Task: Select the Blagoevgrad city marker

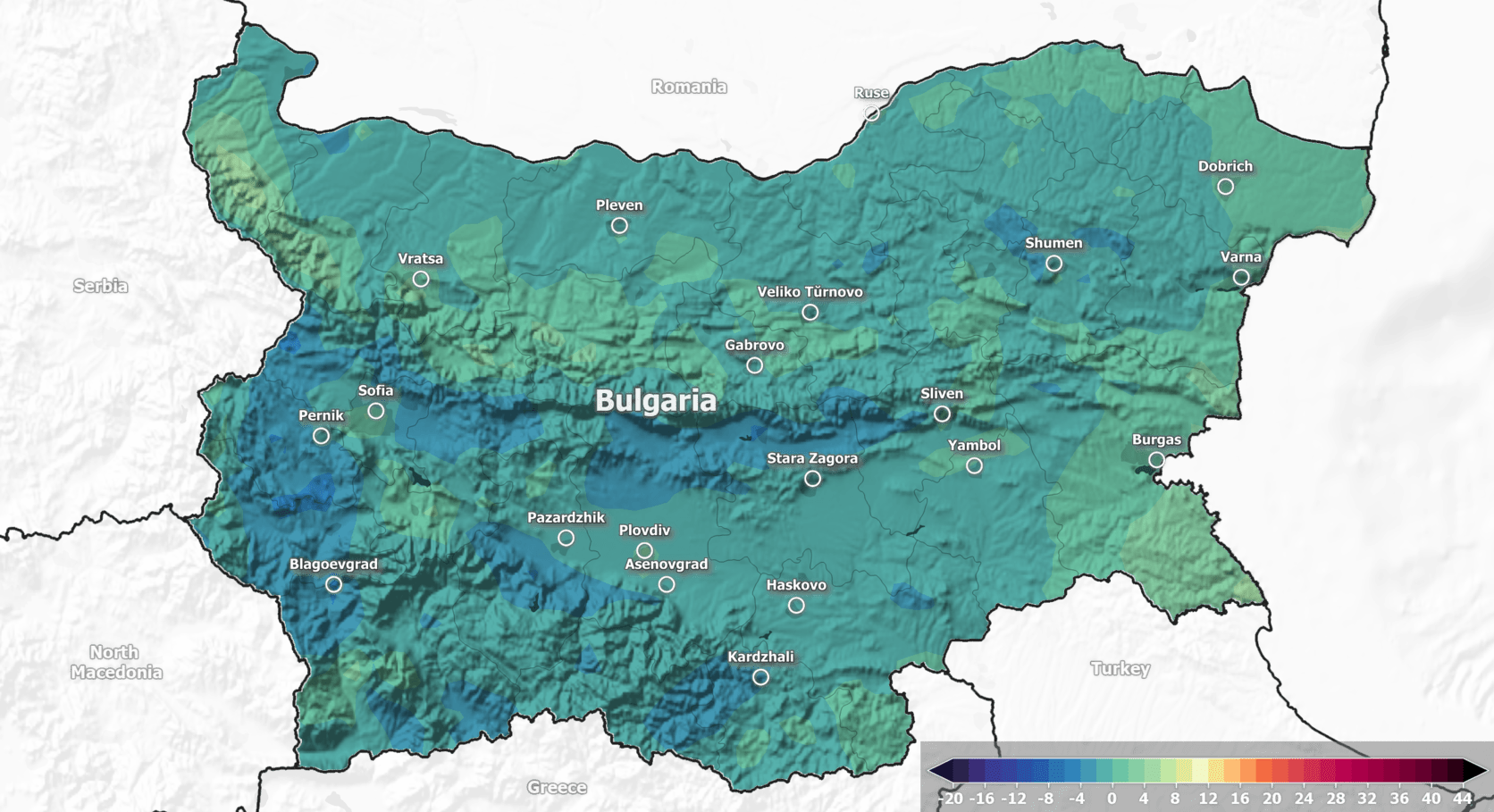Action: pos(333,584)
